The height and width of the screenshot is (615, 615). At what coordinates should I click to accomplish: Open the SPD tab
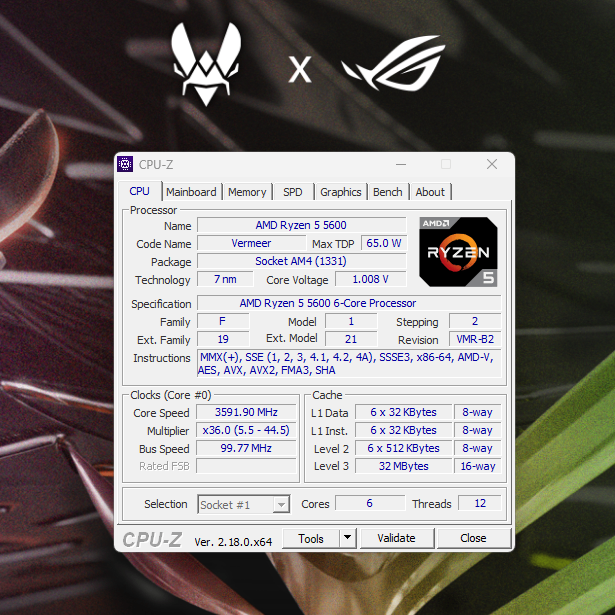pos(292,192)
